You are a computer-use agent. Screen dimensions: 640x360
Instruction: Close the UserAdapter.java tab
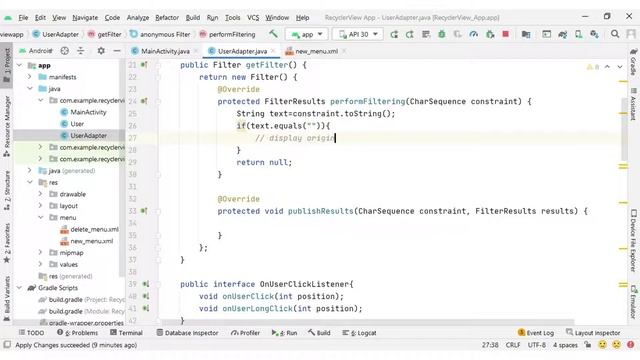pos(273,51)
